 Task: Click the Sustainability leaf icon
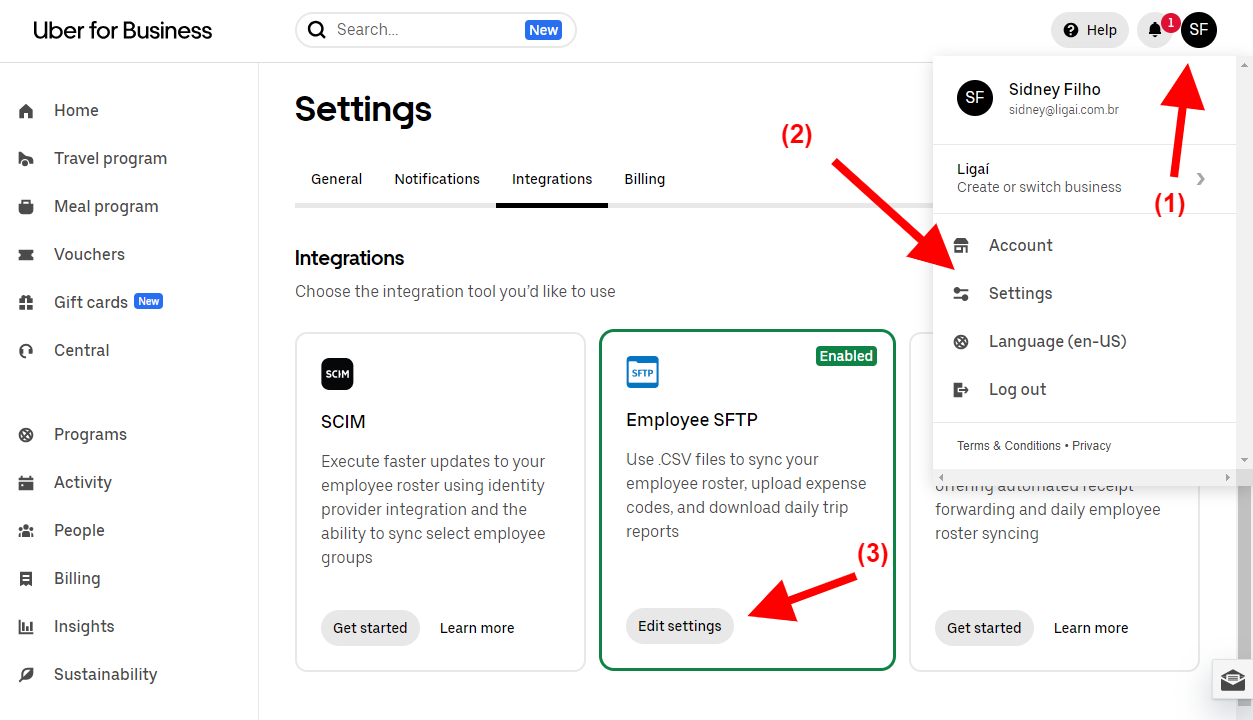click(x=26, y=675)
